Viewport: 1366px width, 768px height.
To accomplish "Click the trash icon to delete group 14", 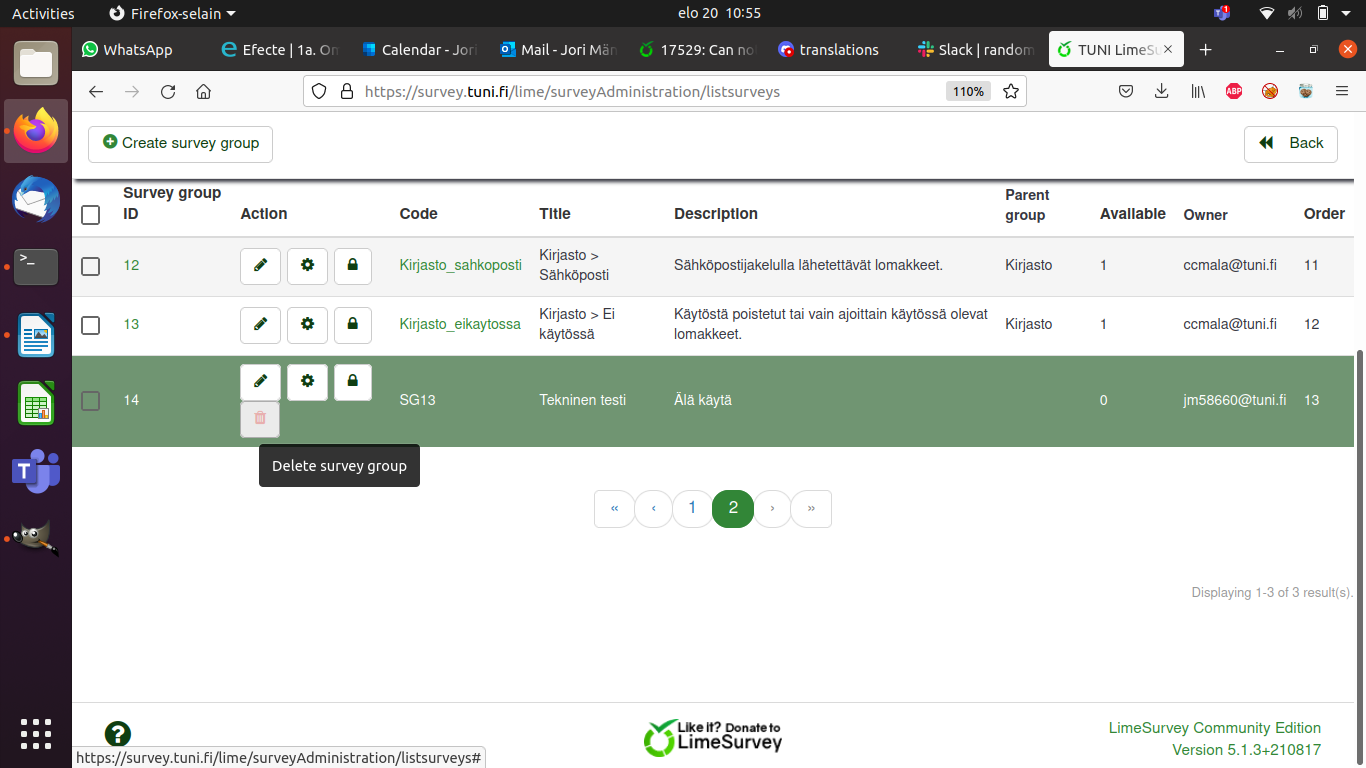I will point(260,419).
